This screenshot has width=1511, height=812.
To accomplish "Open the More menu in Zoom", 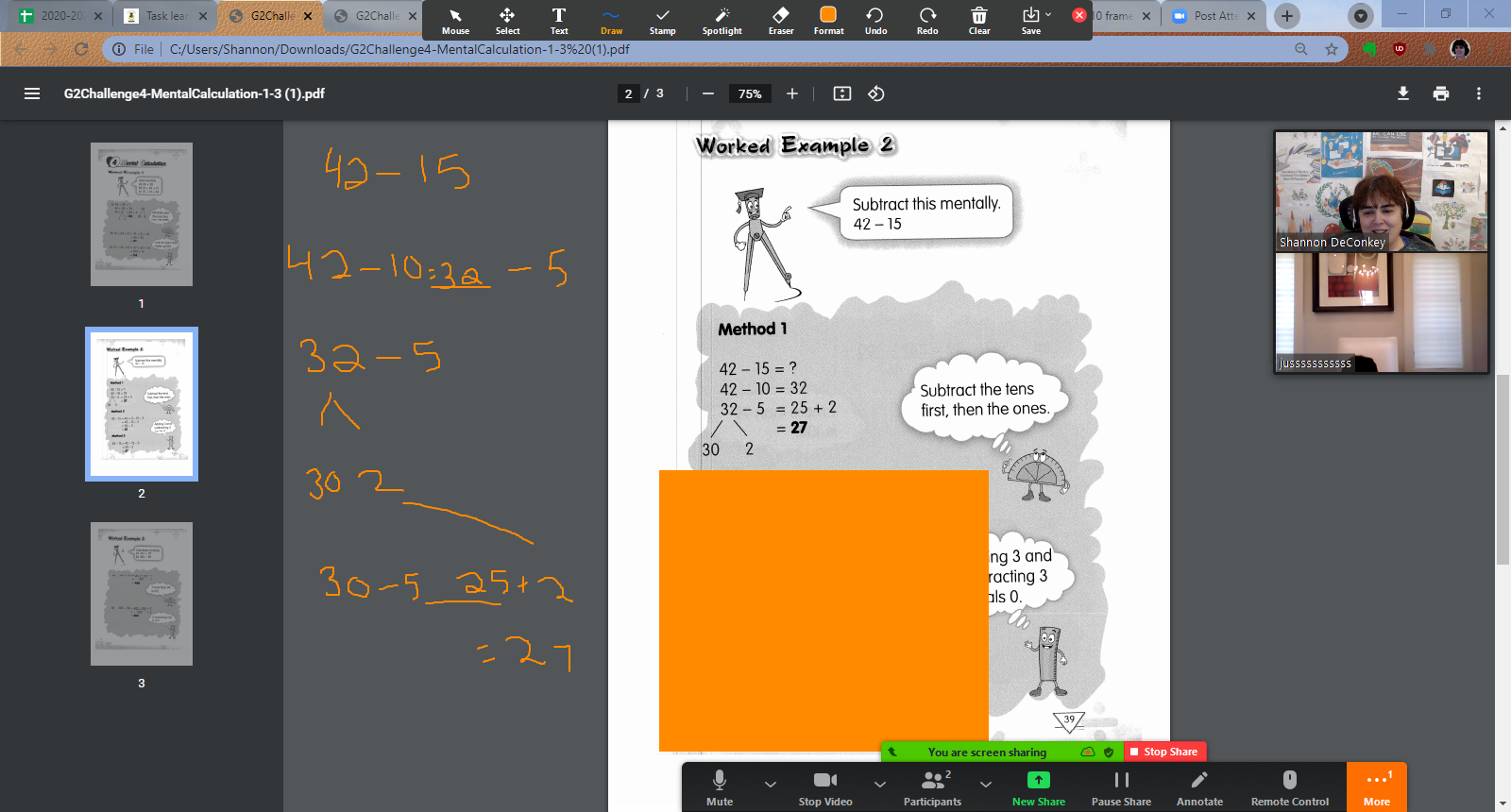I will 1377,787.
